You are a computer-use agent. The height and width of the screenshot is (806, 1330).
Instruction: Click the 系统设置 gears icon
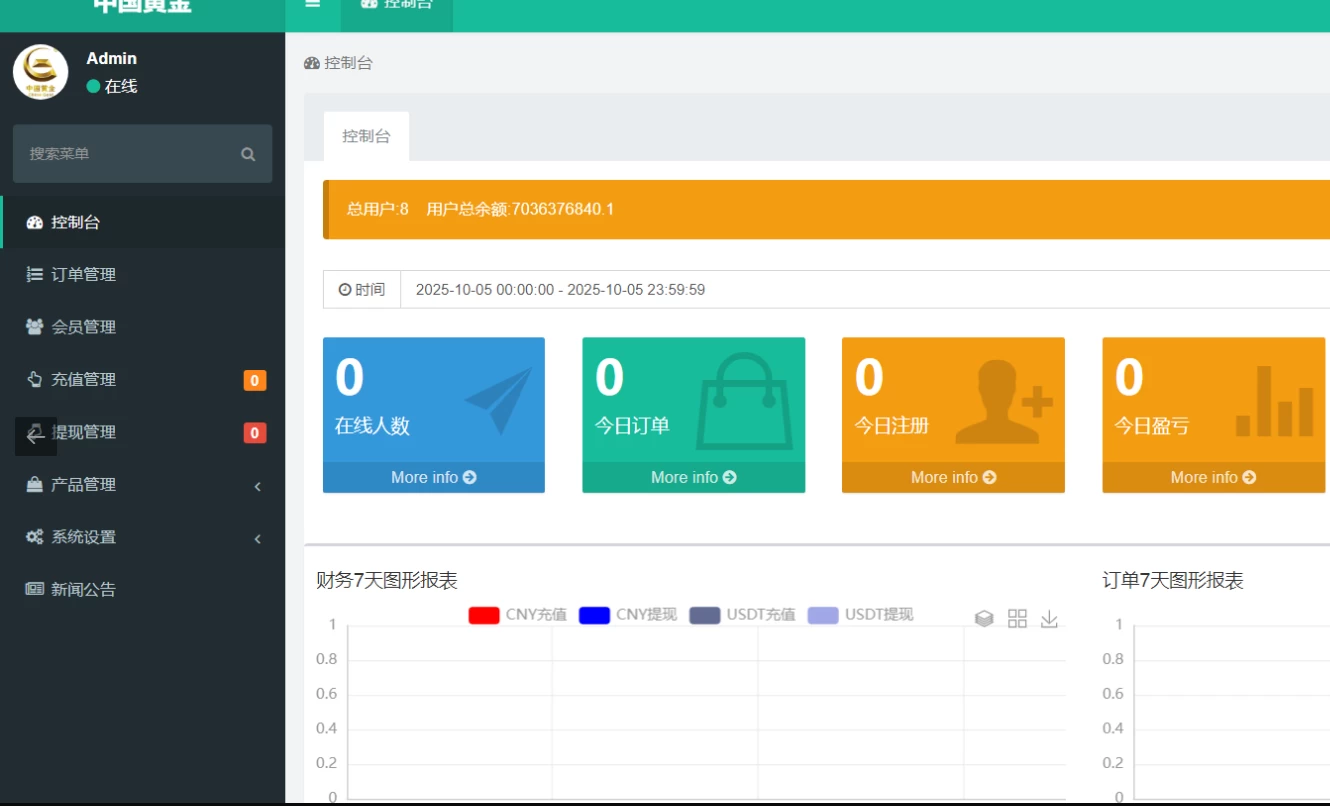(34, 537)
